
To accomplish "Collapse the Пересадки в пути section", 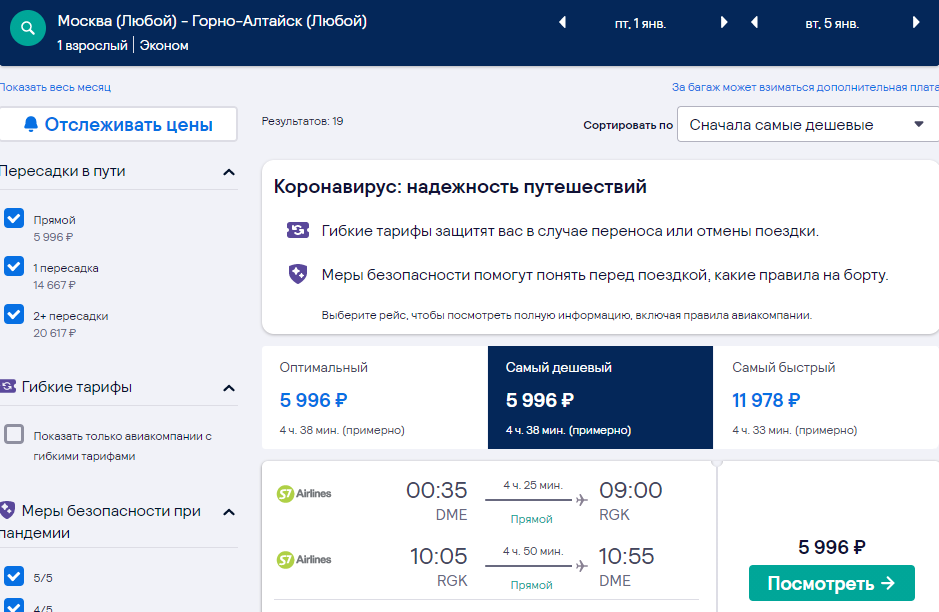I will coord(229,172).
